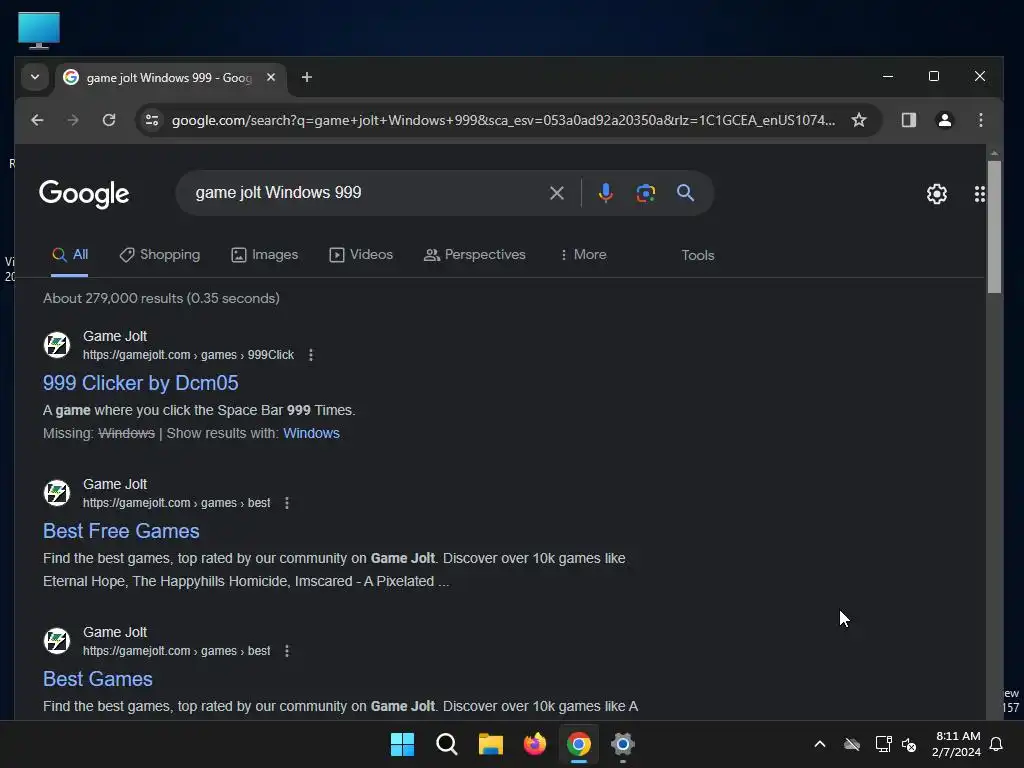Open the Google apps grid
The image size is (1024, 768).
coord(979,194)
